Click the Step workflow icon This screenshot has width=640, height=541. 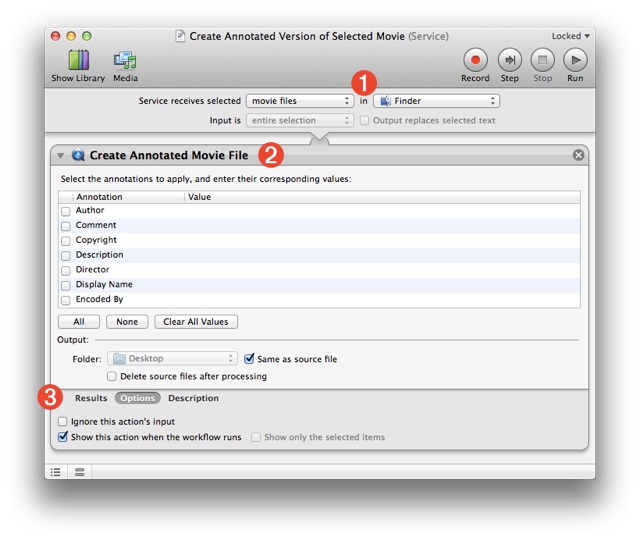[x=509, y=60]
